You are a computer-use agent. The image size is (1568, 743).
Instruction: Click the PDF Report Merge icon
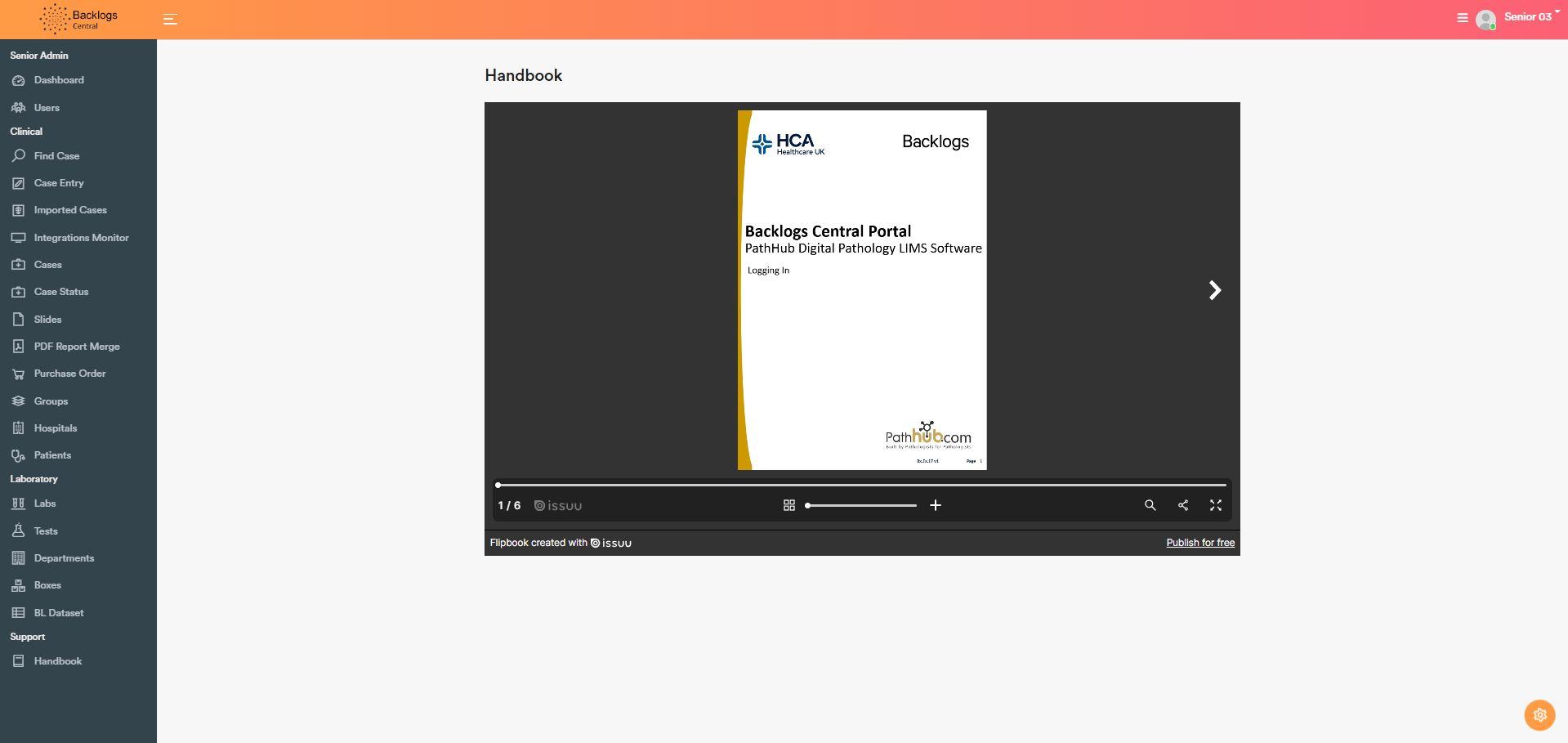point(19,347)
